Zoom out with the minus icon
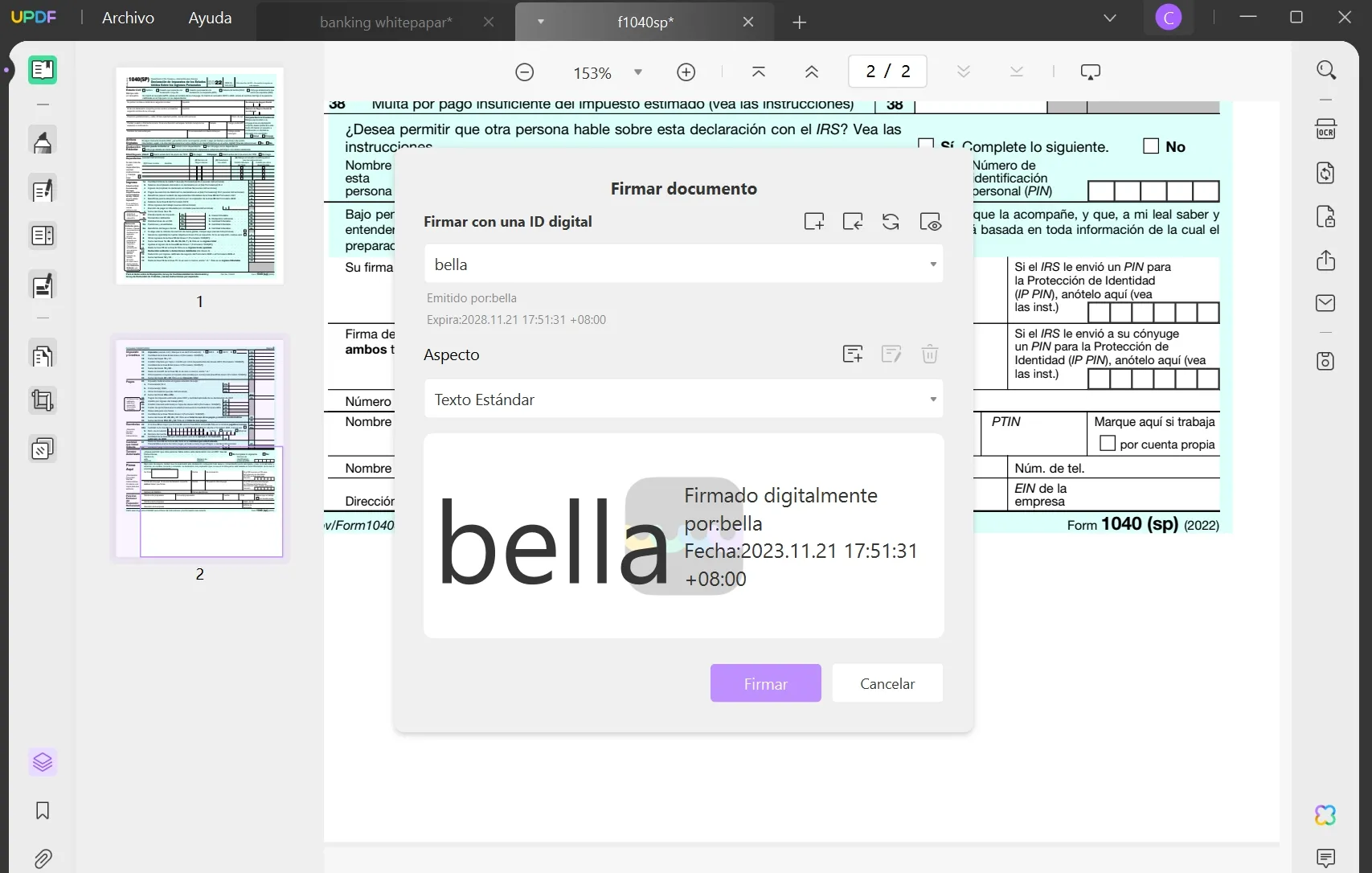 click(524, 72)
